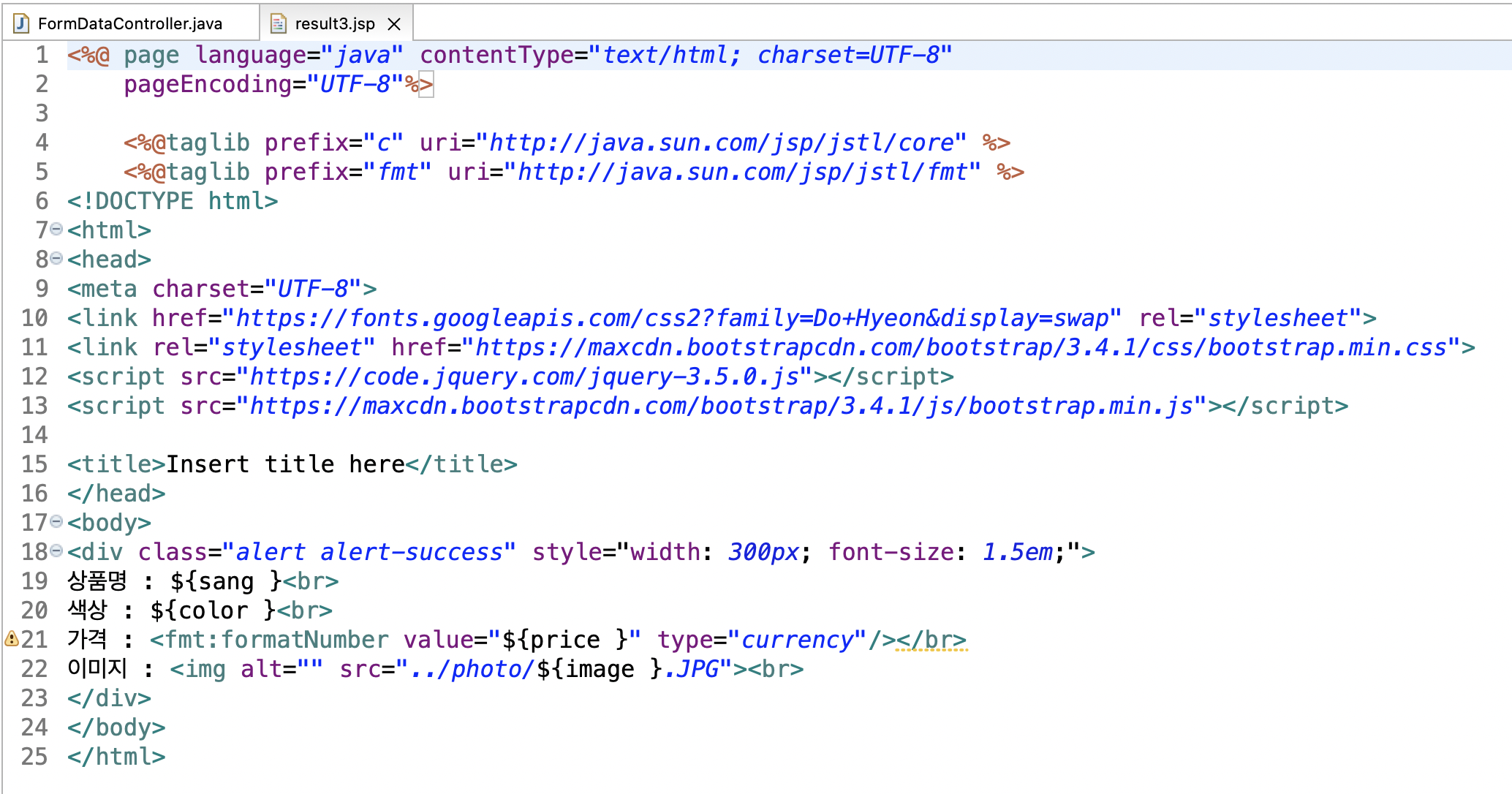Close the result3.jsp editor tab
1512x794 pixels.
[x=394, y=24]
